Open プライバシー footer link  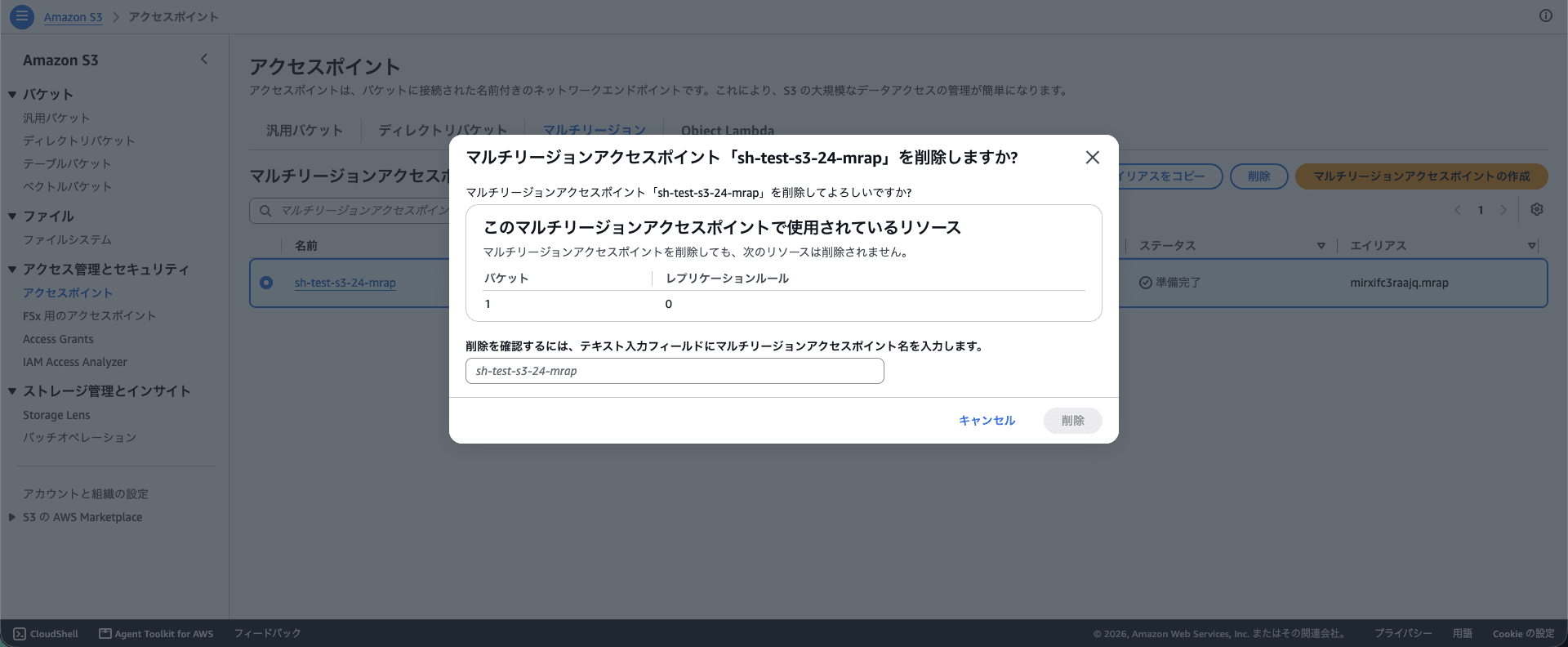tap(1403, 634)
